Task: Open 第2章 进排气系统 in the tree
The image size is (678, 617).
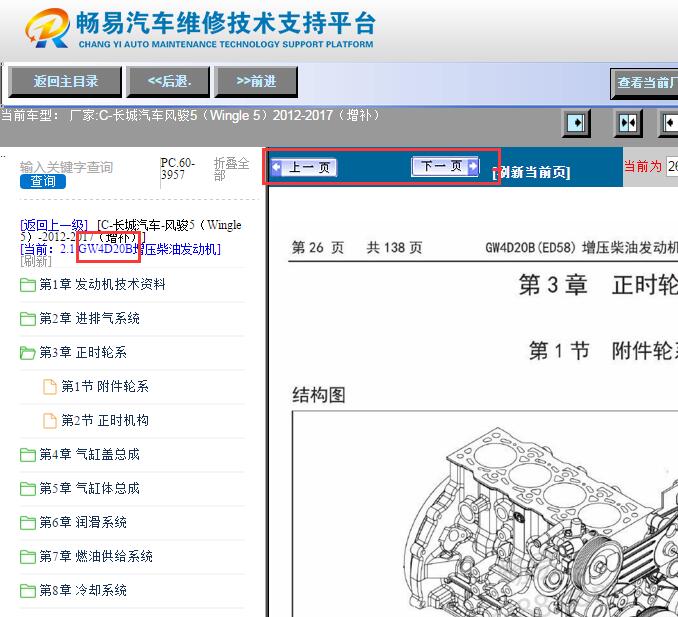Action: click(x=89, y=319)
